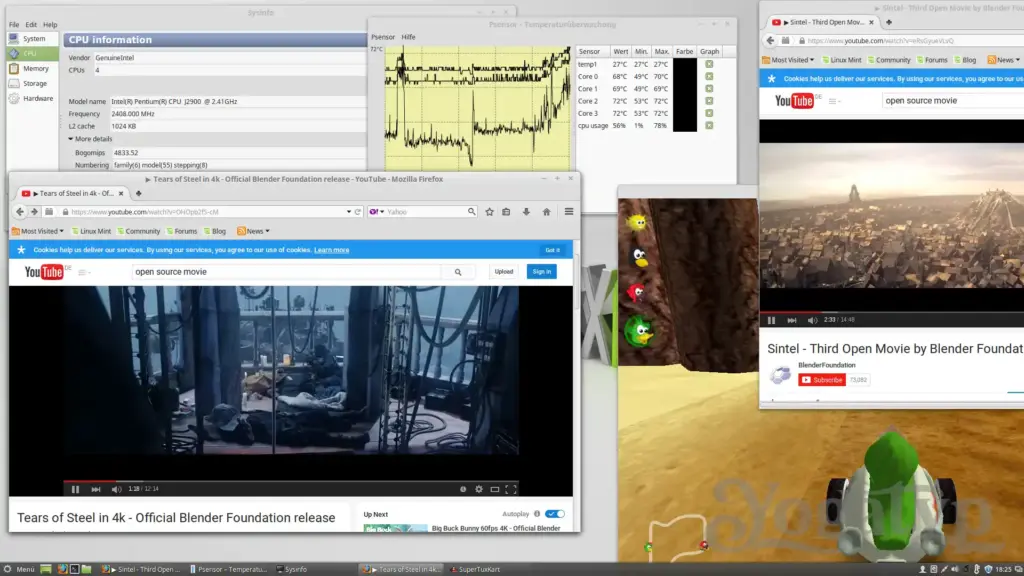The image size is (1024, 576).
Task: Go back in the Tears of Steel Firefox window
Action: pos(20,212)
